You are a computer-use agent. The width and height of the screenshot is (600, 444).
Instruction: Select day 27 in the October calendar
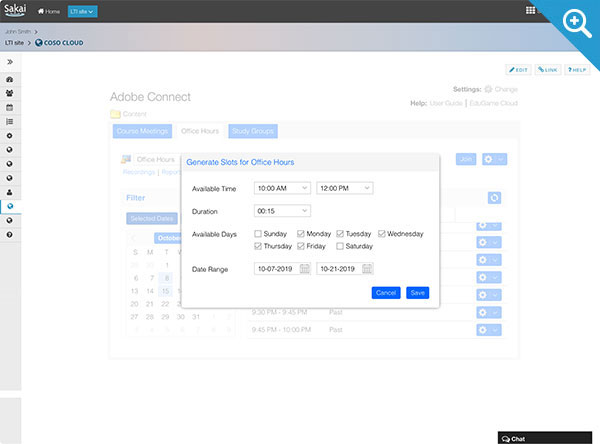tap(134, 317)
